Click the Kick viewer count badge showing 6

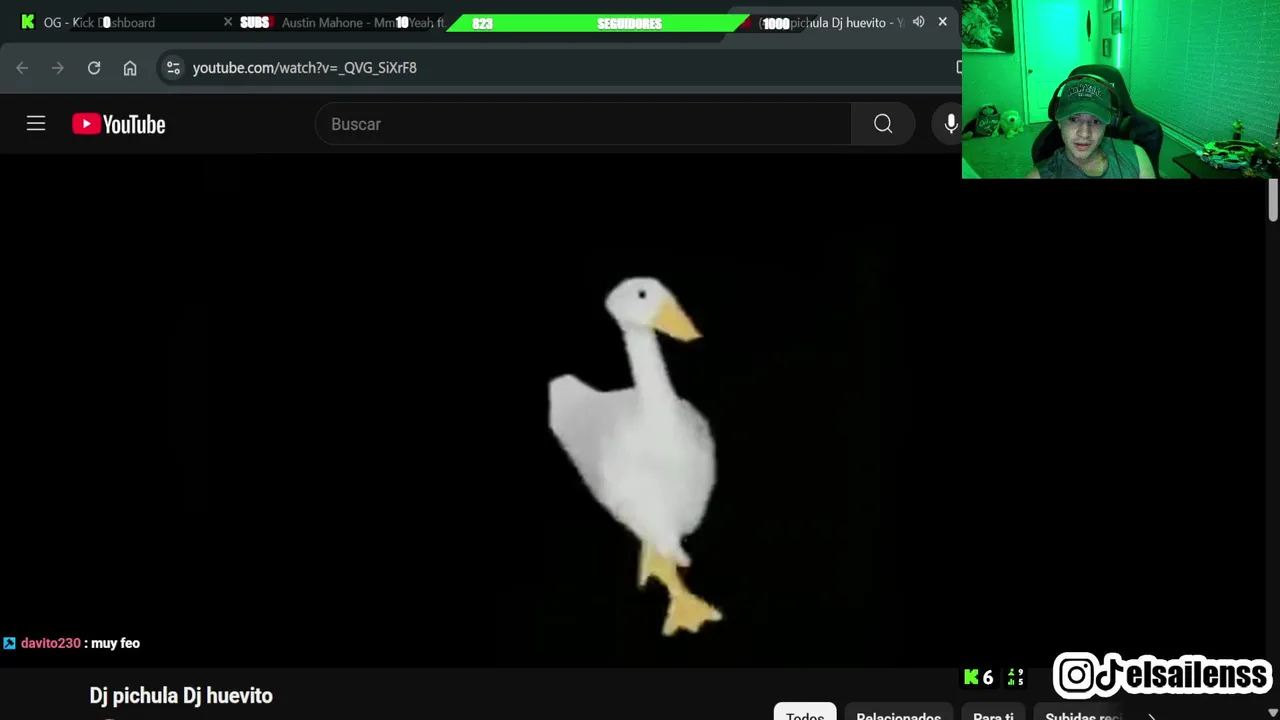979,677
